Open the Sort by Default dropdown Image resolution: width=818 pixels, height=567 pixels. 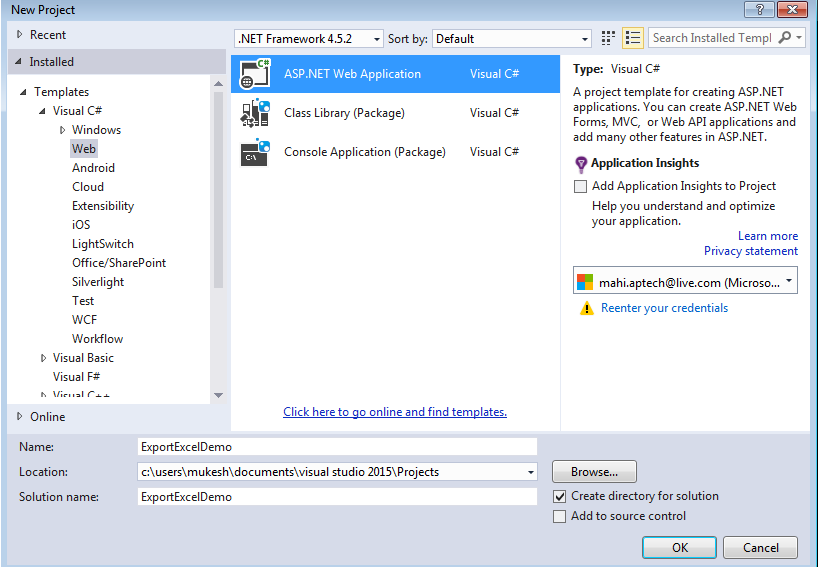coord(512,39)
